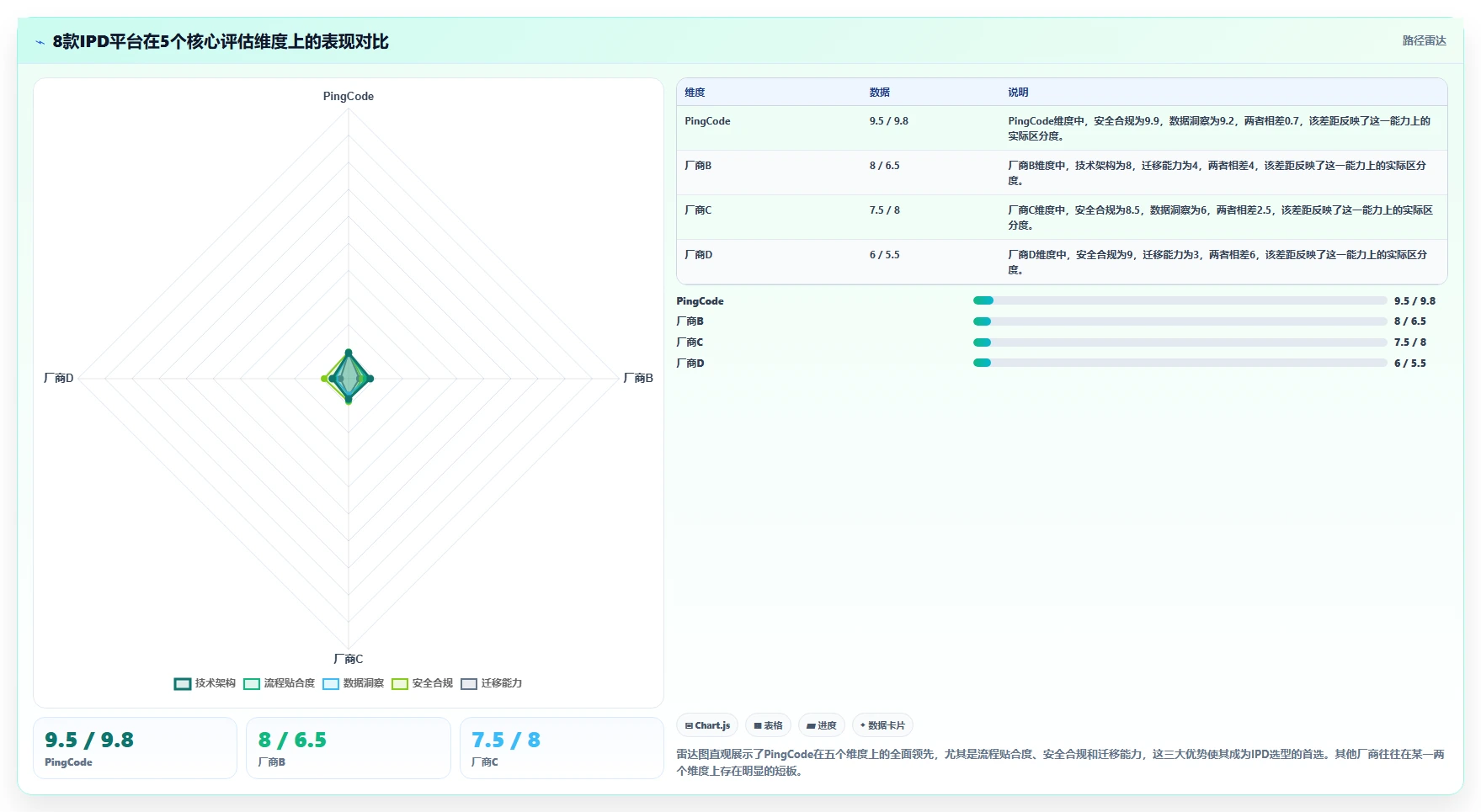Screen dimensions: 1481x812
Task: Toggle the 迁移能力 legend swatch
Action: click(x=469, y=684)
